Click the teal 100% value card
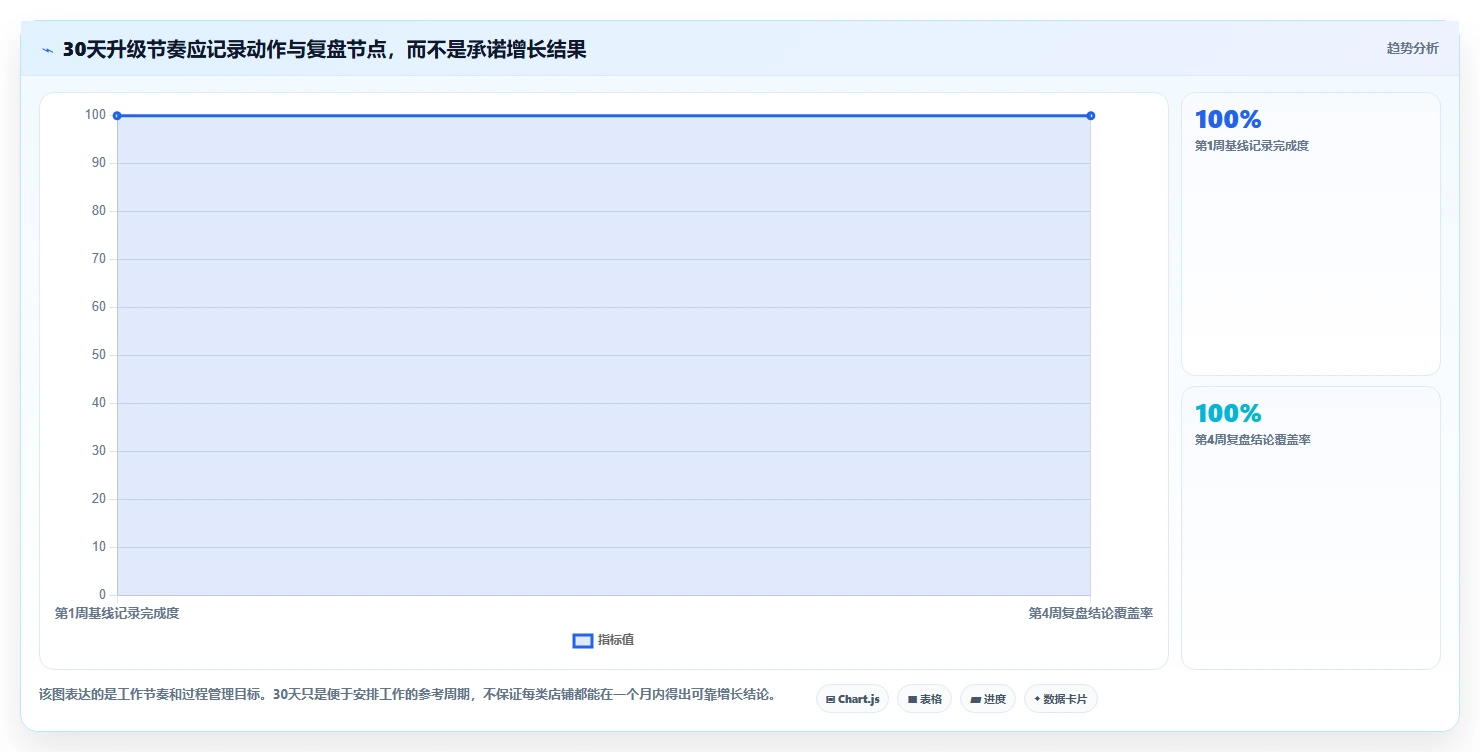 point(1310,528)
